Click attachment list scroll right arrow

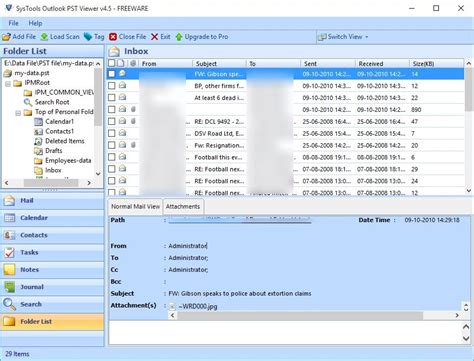tap(457, 315)
